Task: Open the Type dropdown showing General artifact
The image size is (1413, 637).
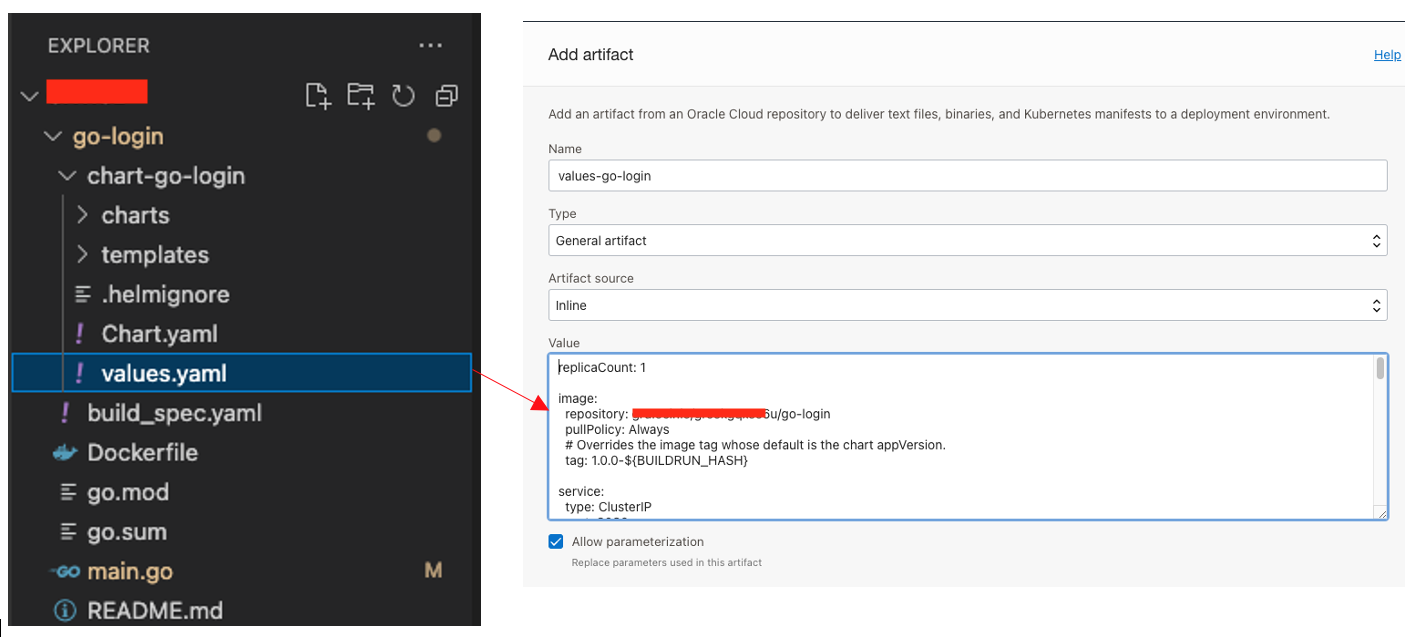Action: (x=968, y=240)
